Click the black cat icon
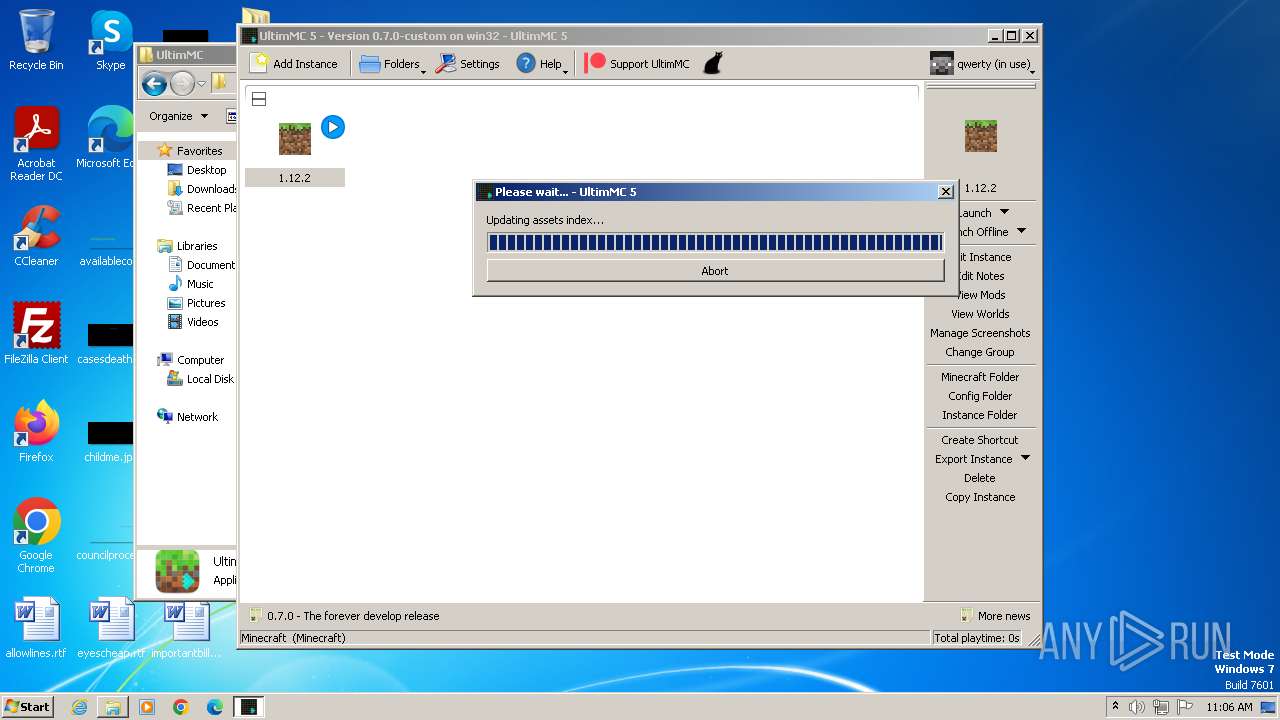The width and height of the screenshot is (1280, 720). point(712,64)
